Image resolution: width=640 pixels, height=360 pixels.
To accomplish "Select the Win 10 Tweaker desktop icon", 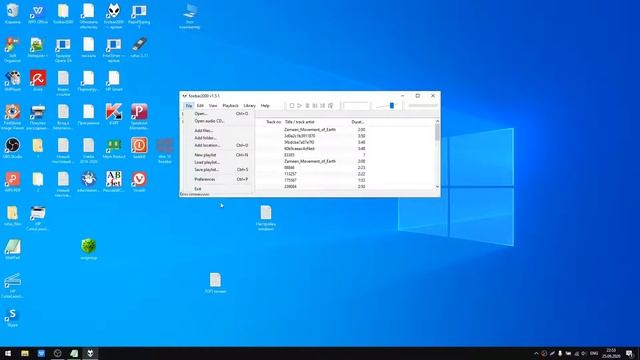I will click(164, 150).
